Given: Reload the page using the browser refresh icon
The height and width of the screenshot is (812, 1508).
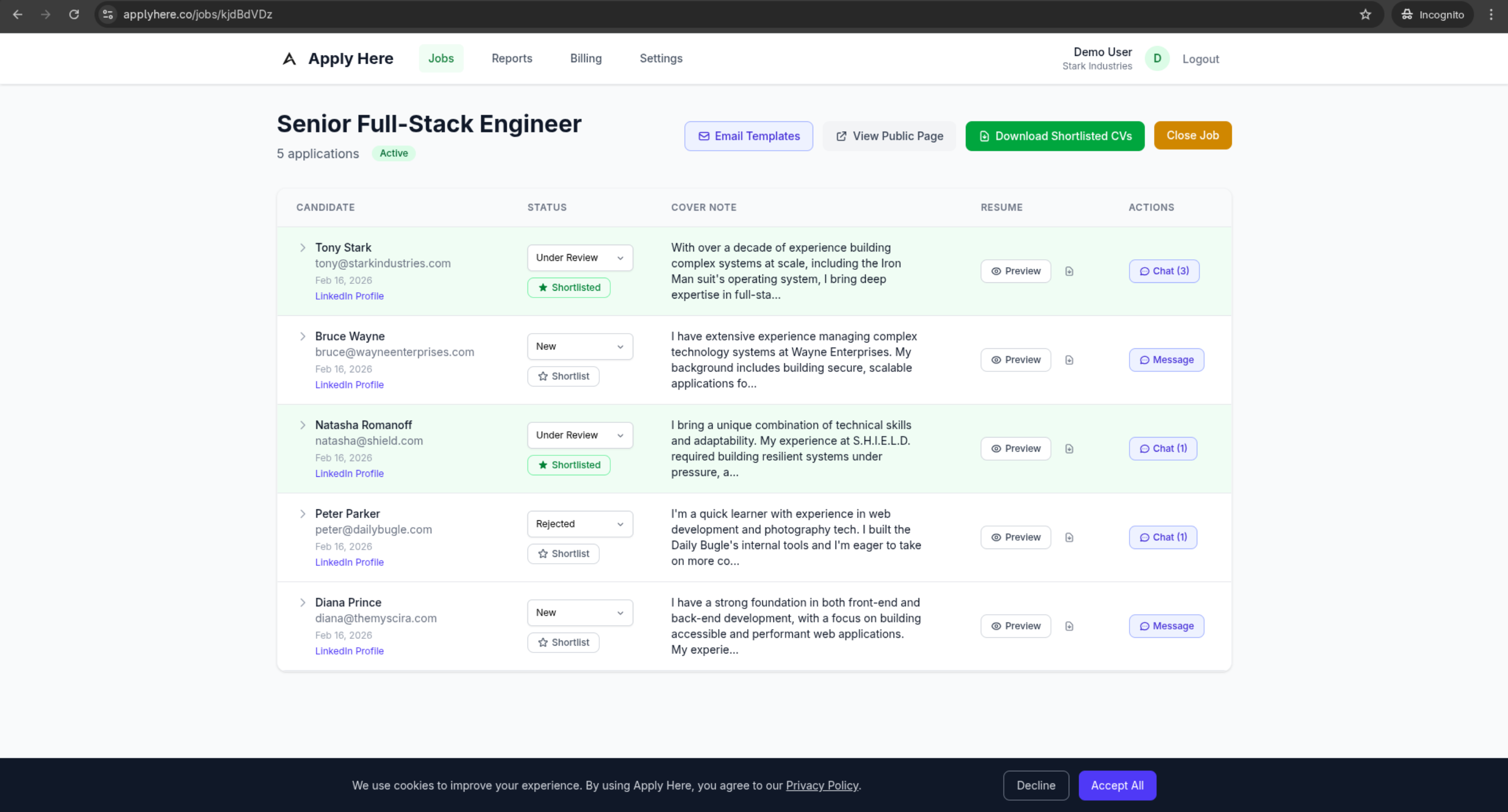Looking at the screenshot, I should point(74,15).
